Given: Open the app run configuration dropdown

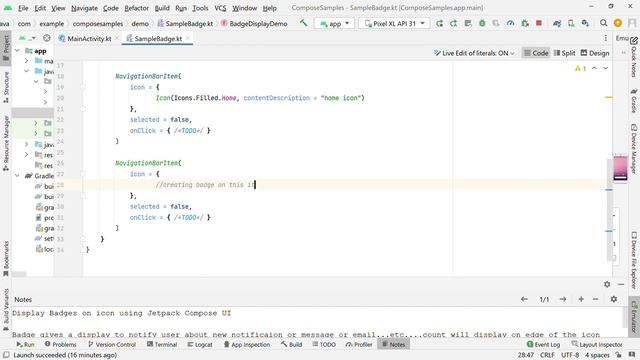Looking at the screenshot, I should click(x=335, y=24).
